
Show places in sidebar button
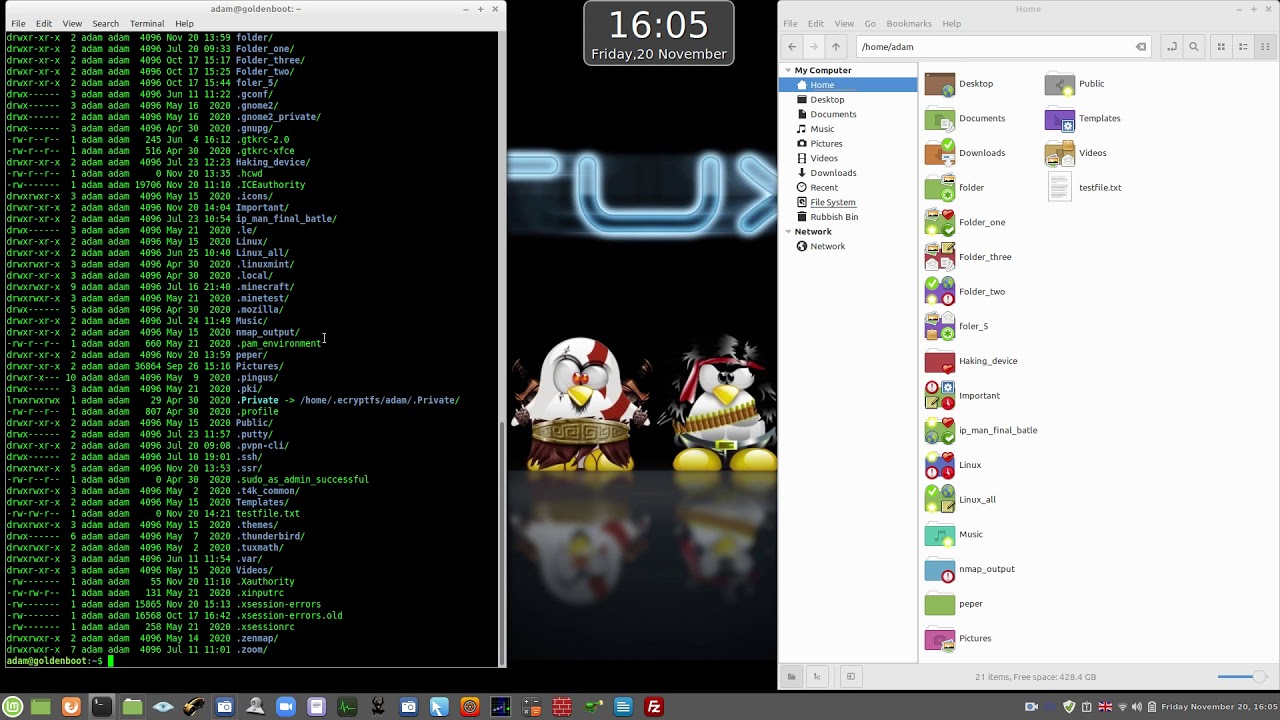click(791, 677)
